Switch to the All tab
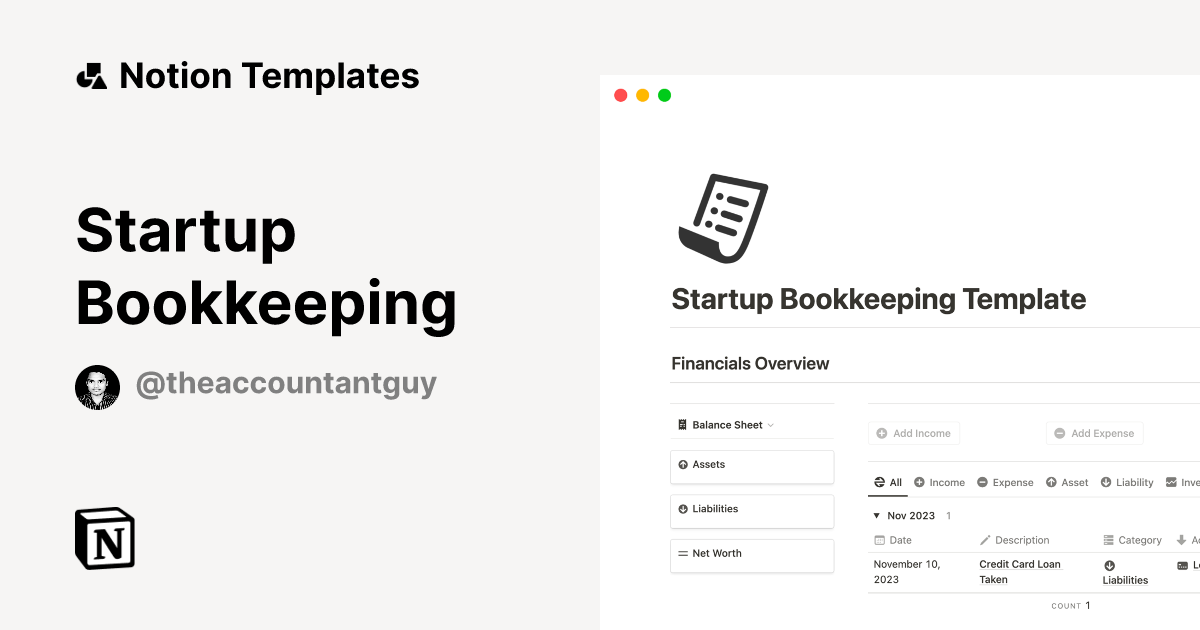This screenshot has width=1200, height=630. coord(888,482)
